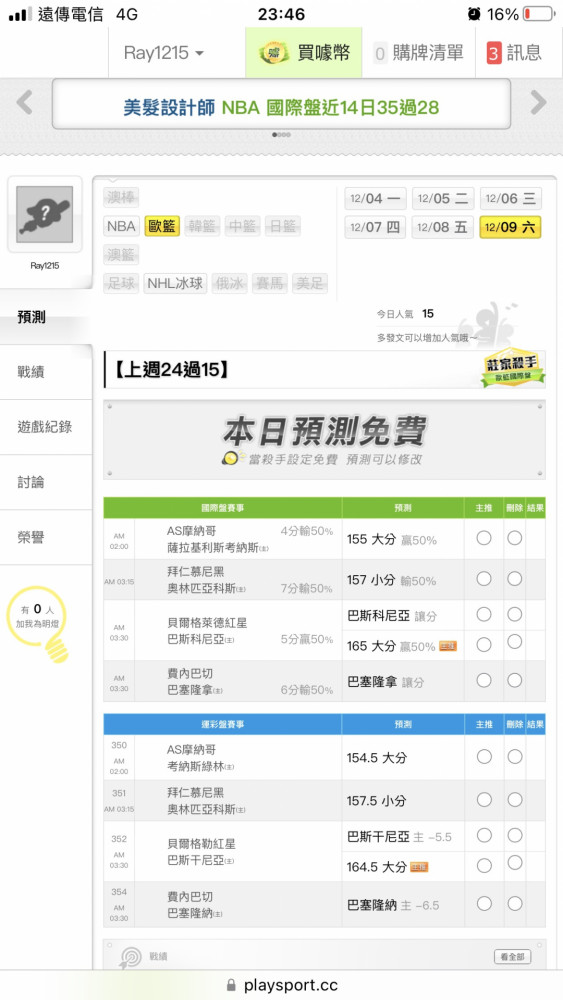
Task: Click the 【上週24過15】 headline
Action: click(x=170, y=369)
